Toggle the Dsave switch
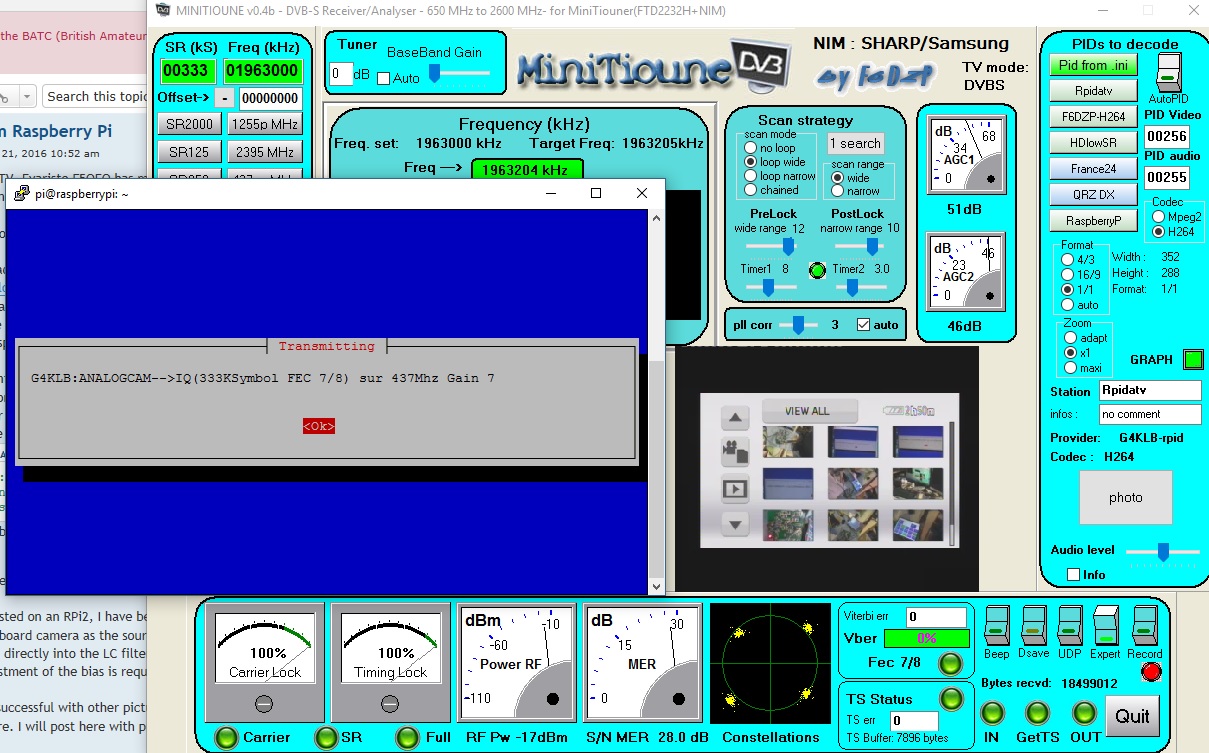The height and width of the screenshot is (753, 1209). [x=1034, y=626]
